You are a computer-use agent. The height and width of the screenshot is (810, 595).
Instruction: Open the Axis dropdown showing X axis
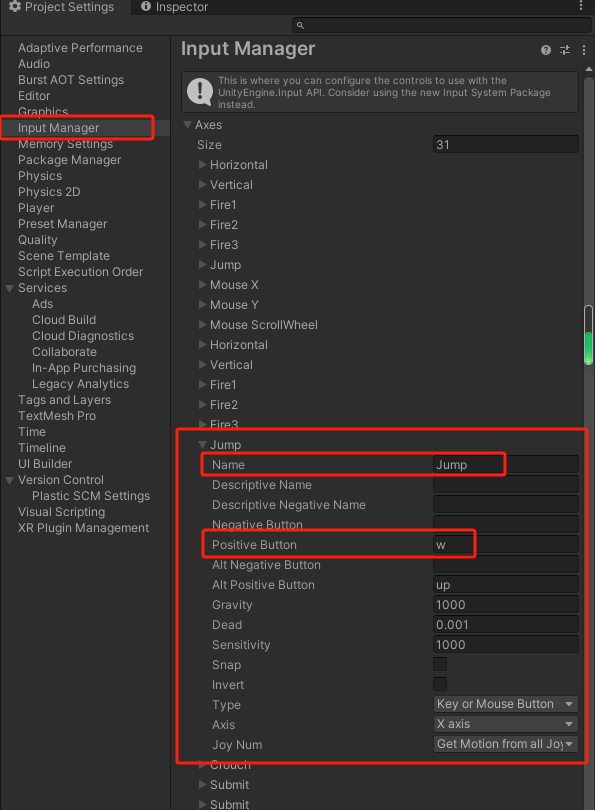[x=506, y=724]
